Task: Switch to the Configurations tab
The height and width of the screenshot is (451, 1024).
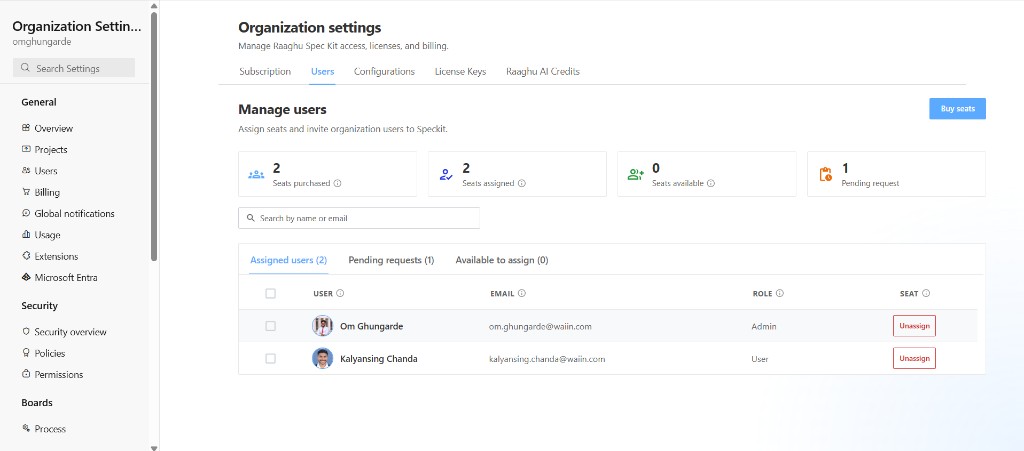Action: pos(384,72)
